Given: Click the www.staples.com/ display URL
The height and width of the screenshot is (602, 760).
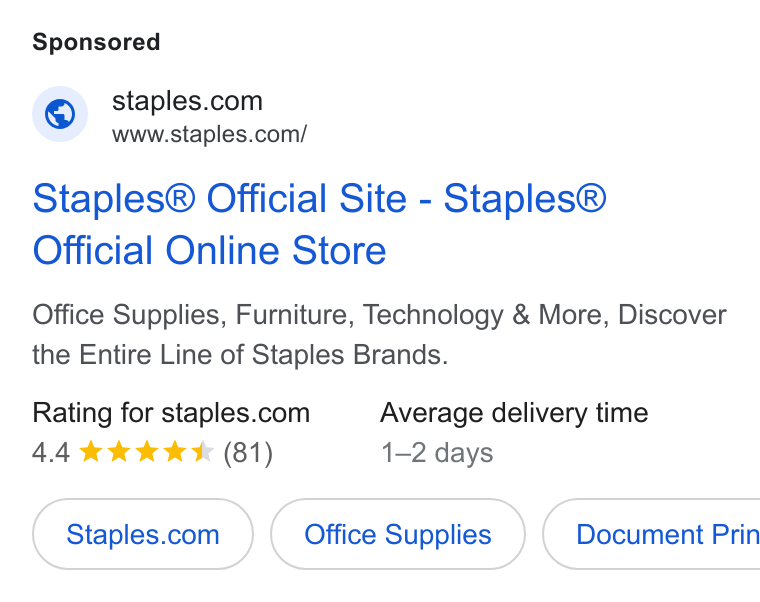Looking at the screenshot, I should [209, 134].
